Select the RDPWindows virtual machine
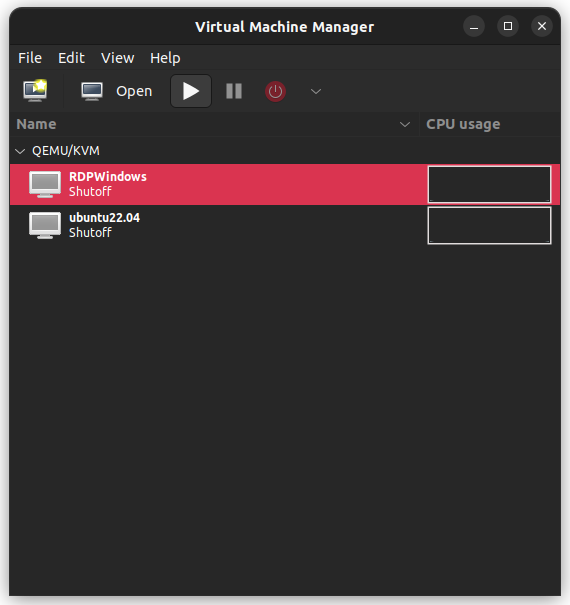The image size is (570, 605). pos(285,184)
